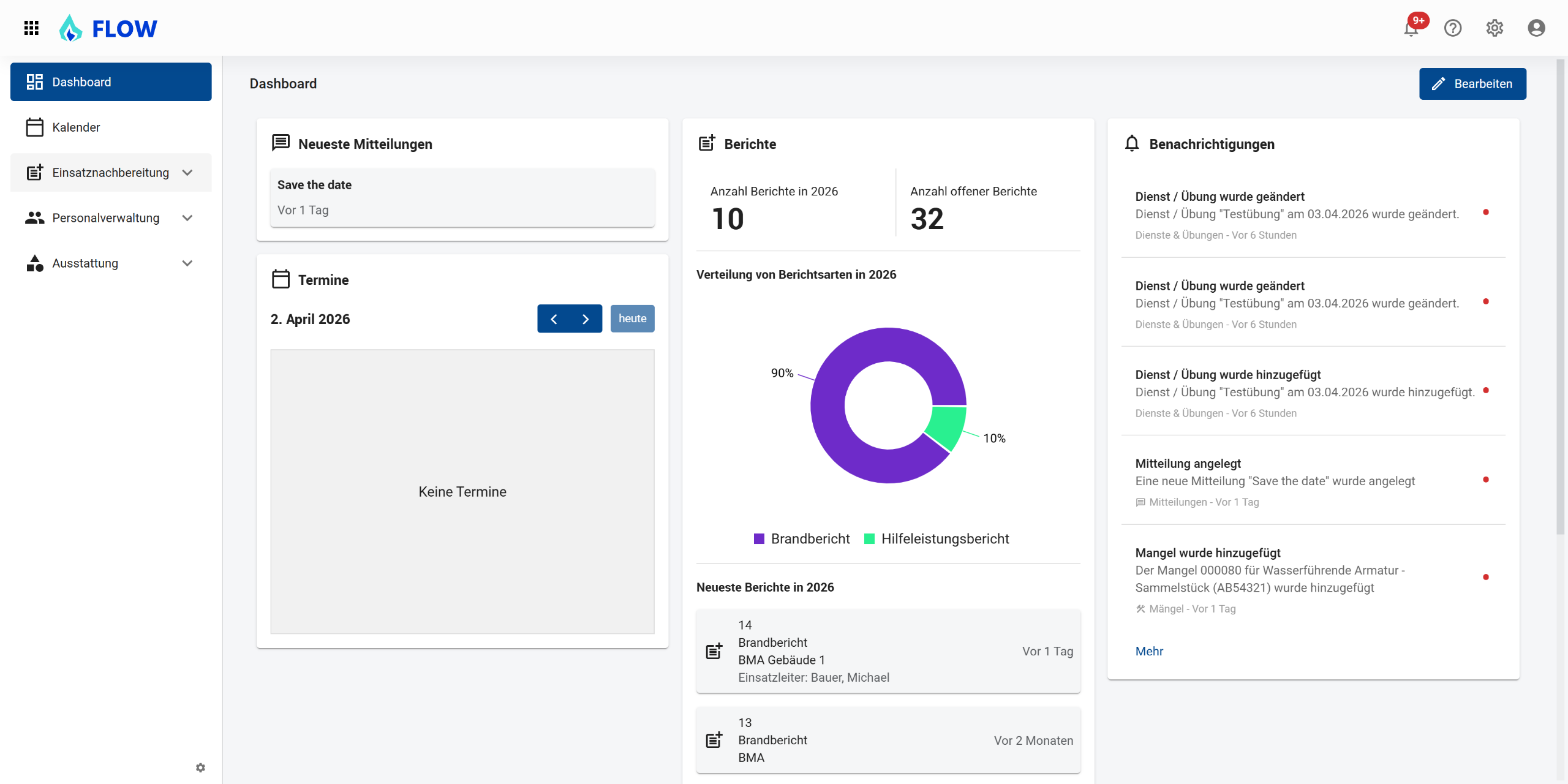Image resolution: width=1568 pixels, height=784 pixels.
Task: Open the notifications bell with 9+ badge
Action: click(1411, 28)
